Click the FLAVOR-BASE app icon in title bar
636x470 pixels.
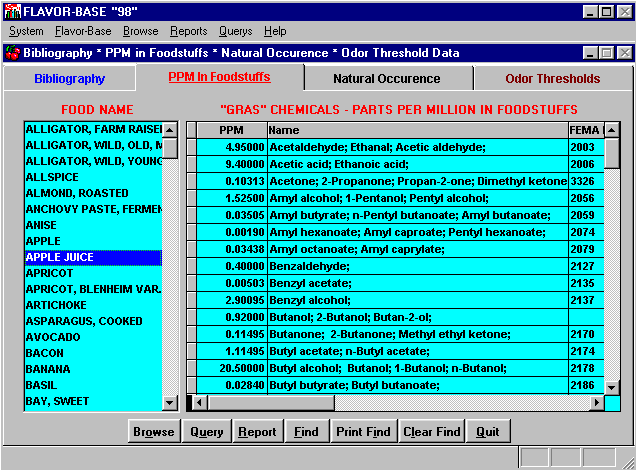[x=12, y=11]
